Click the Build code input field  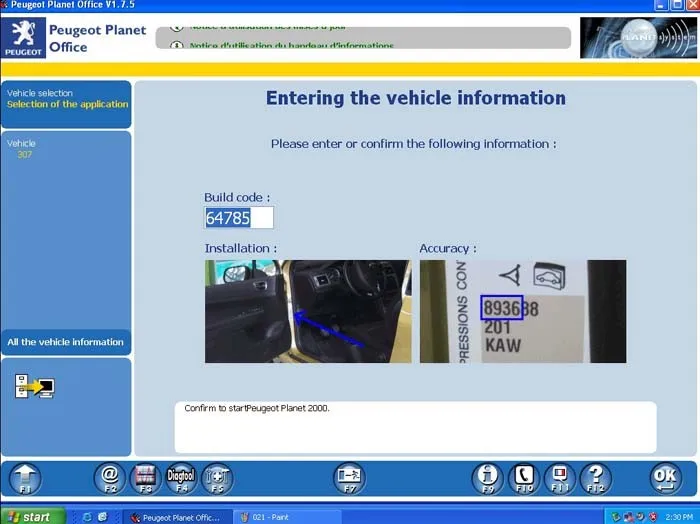tap(239, 218)
